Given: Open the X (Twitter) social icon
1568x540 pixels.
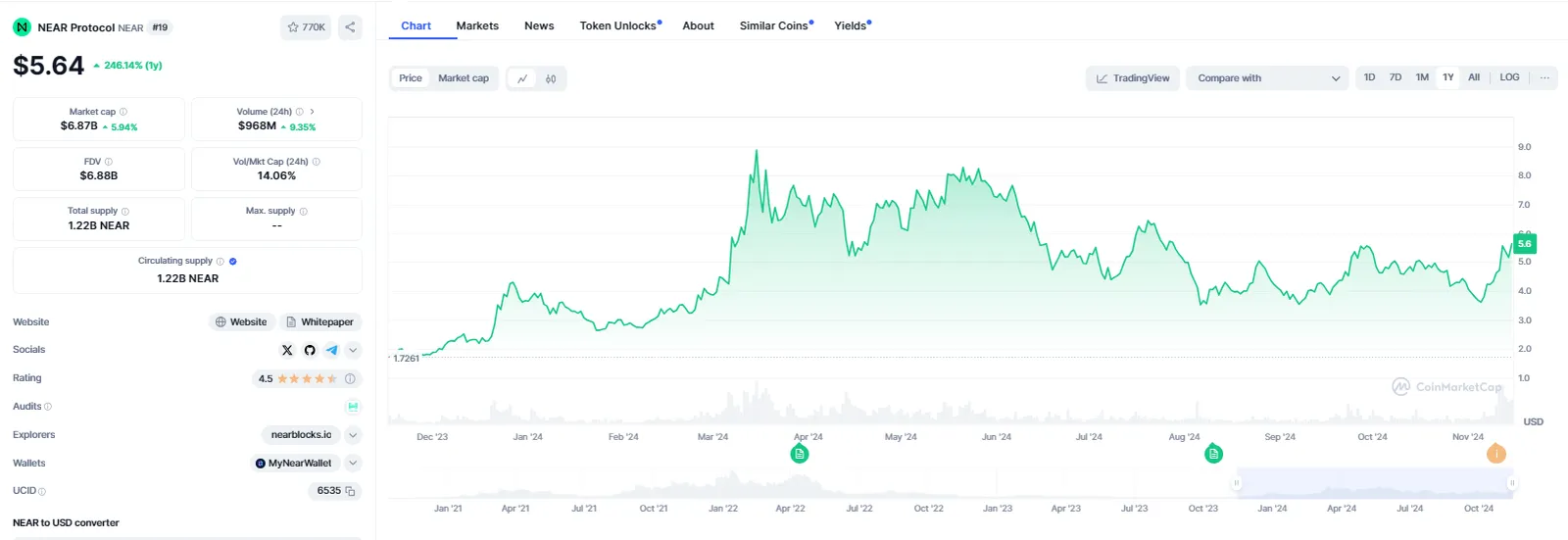Looking at the screenshot, I should (x=287, y=350).
